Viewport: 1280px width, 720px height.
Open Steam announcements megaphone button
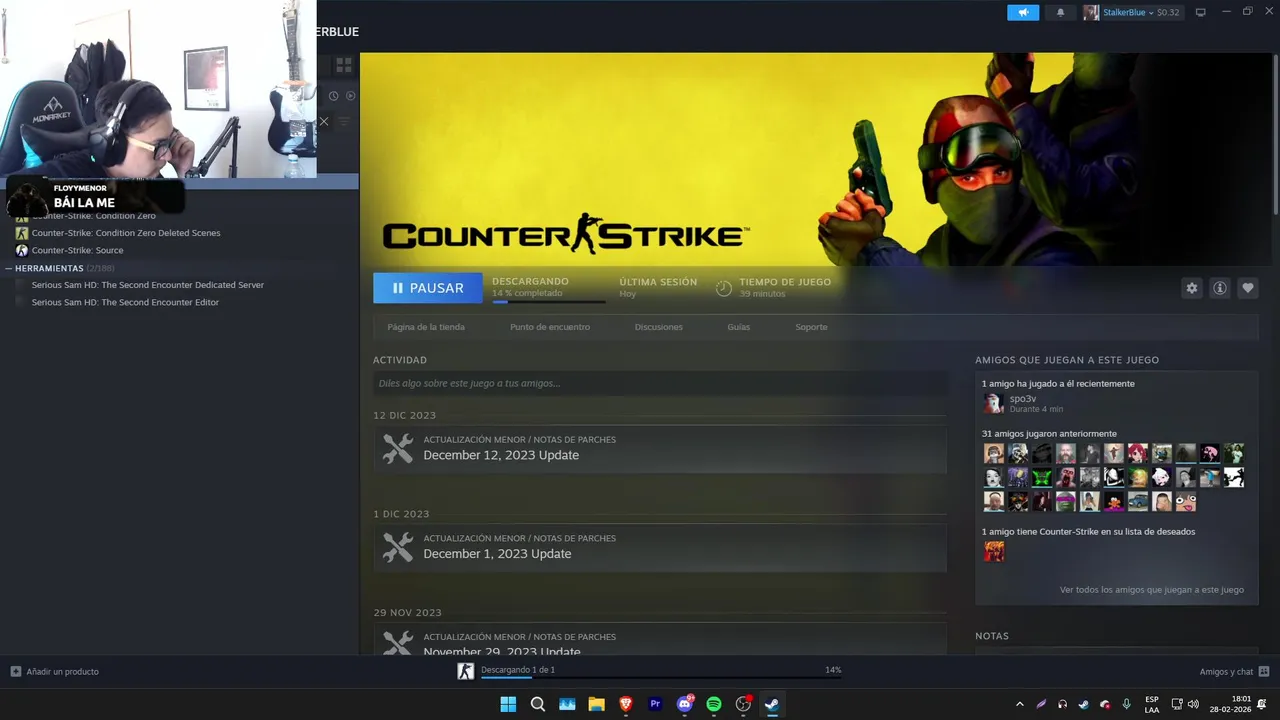1023,12
